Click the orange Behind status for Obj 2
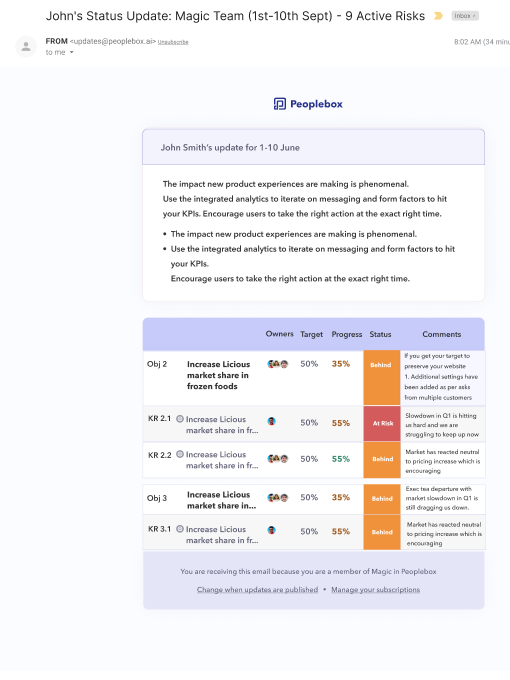 pyautogui.click(x=382, y=377)
